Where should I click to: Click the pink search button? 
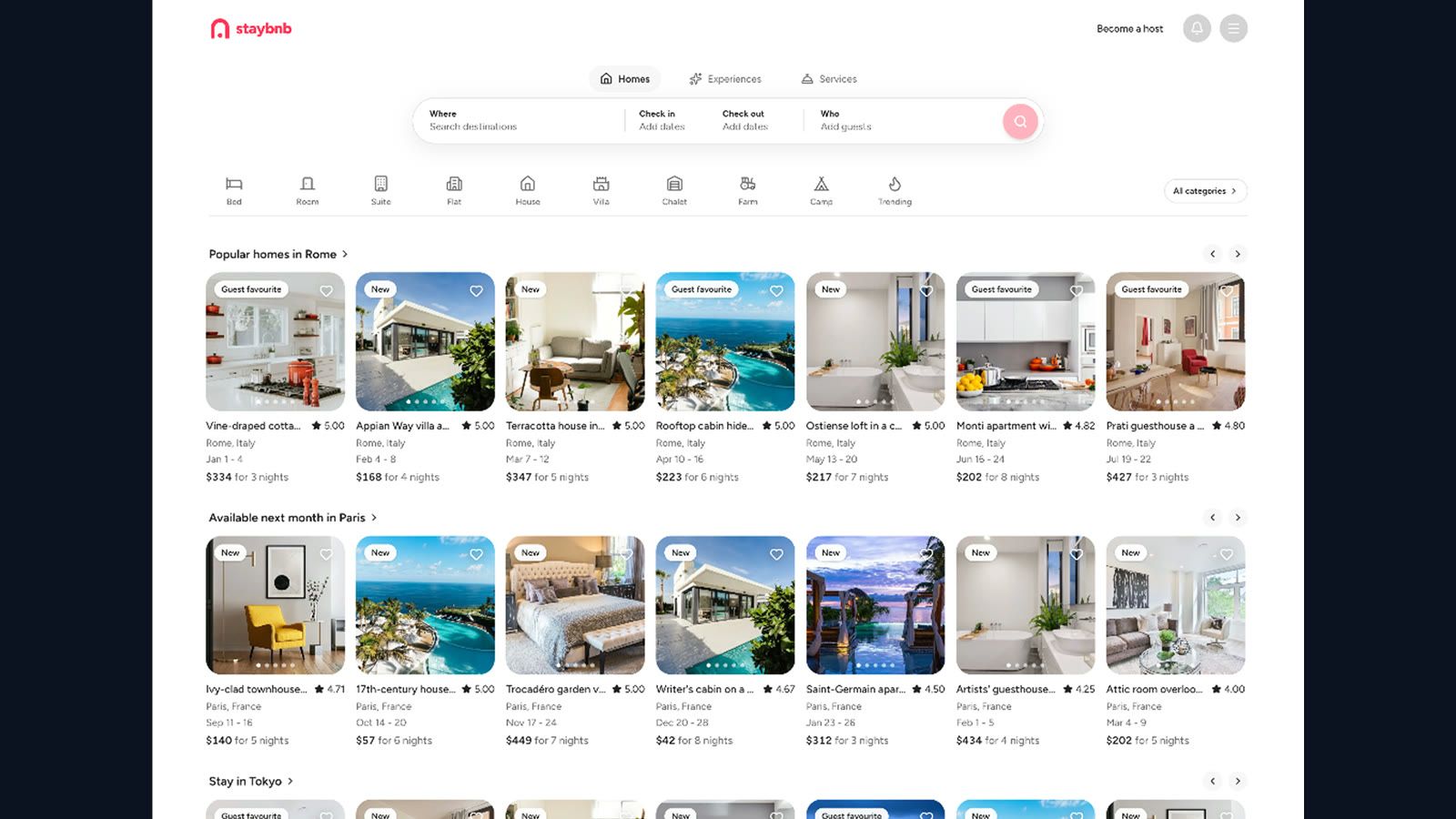point(1020,121)
